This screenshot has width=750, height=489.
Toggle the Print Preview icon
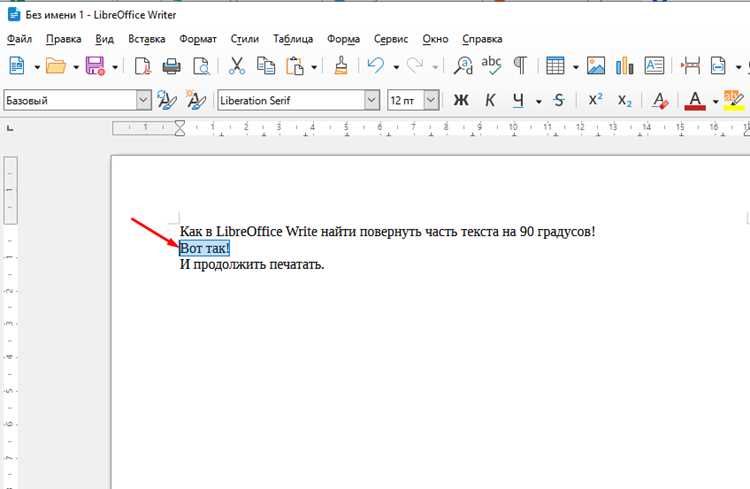coord(201,66)
